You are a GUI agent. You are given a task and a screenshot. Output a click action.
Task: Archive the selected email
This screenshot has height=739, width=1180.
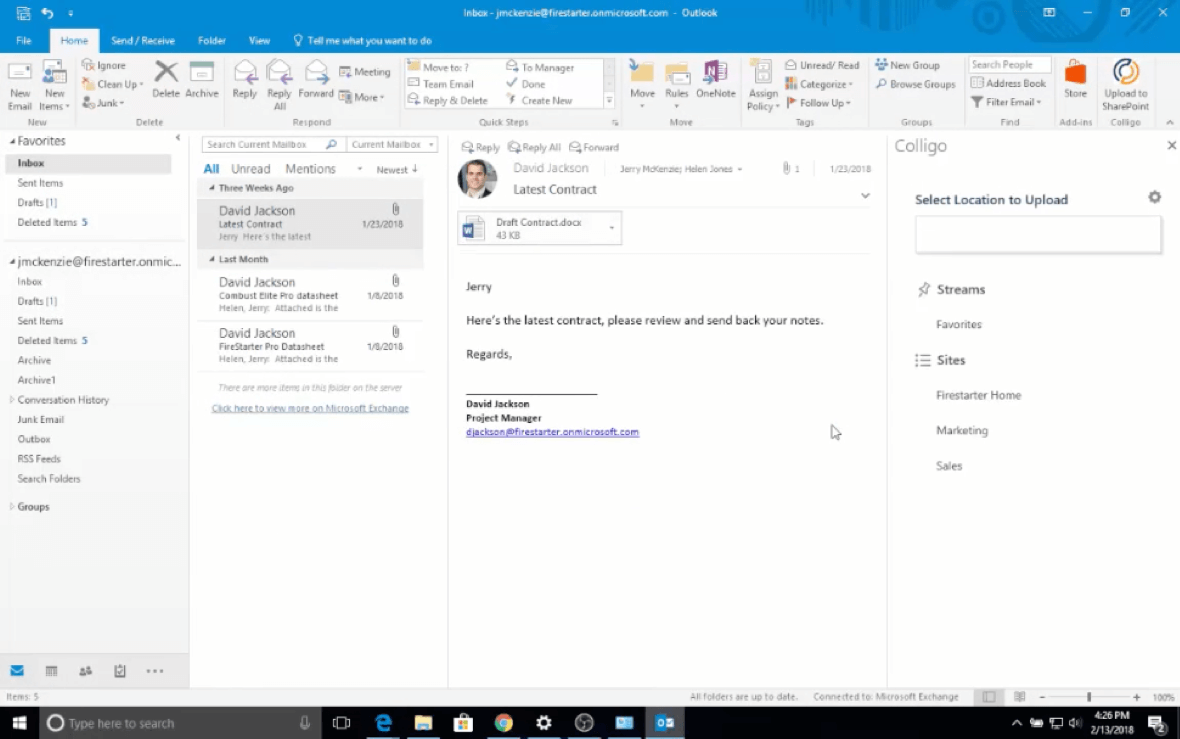[202, 80]
